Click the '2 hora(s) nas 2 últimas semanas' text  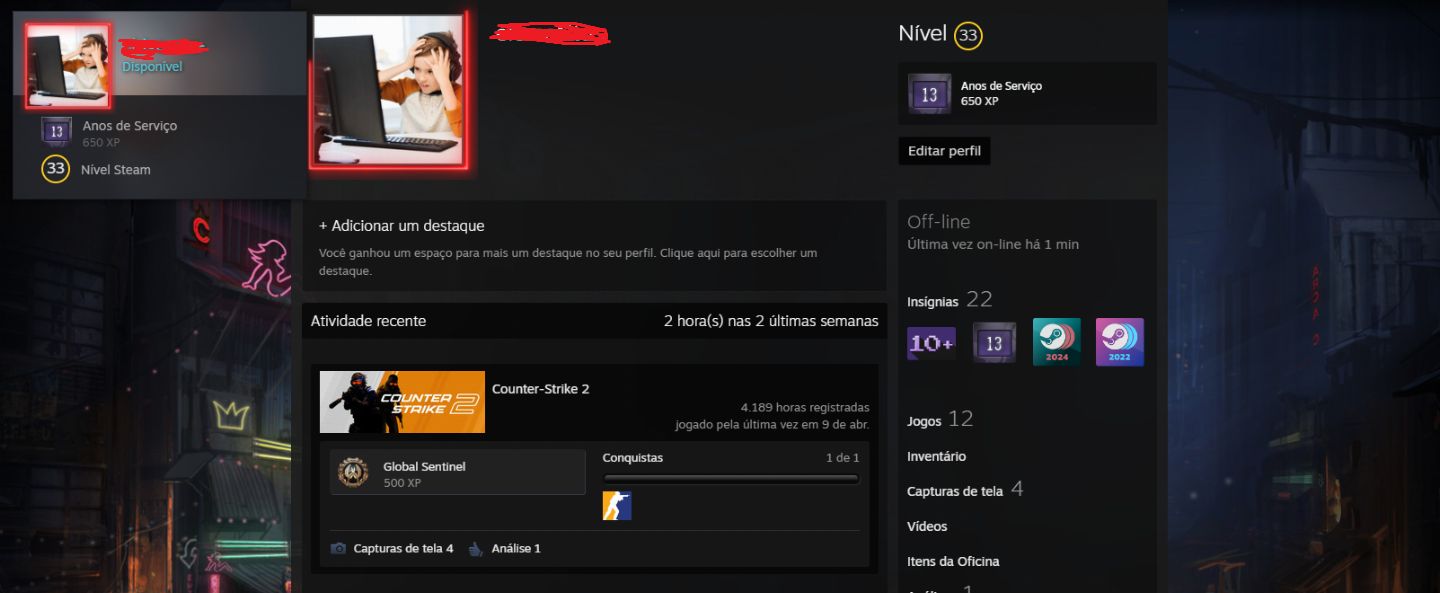(771, 321)
